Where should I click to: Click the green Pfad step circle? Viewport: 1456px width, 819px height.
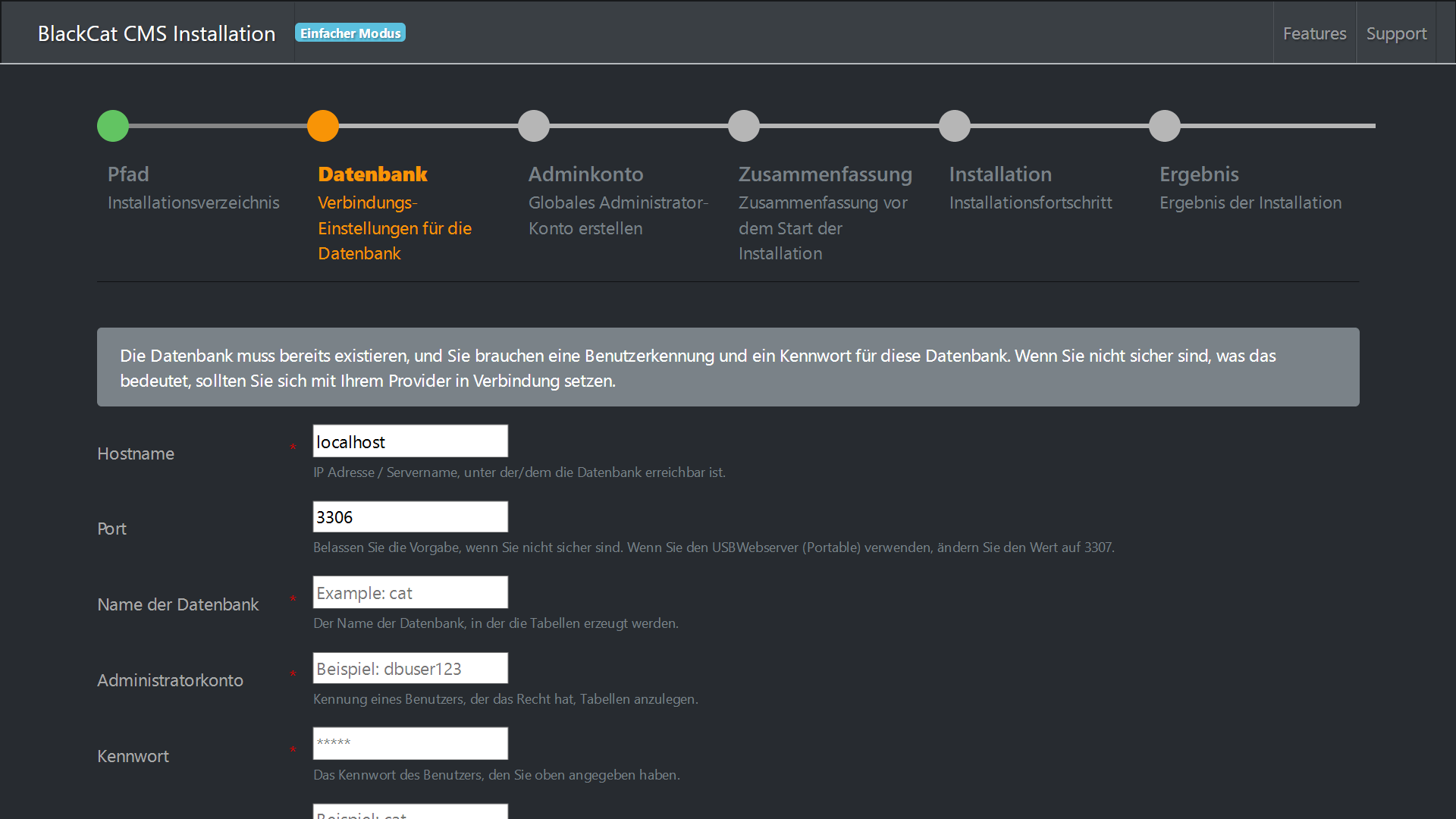[x=113, y=126]
